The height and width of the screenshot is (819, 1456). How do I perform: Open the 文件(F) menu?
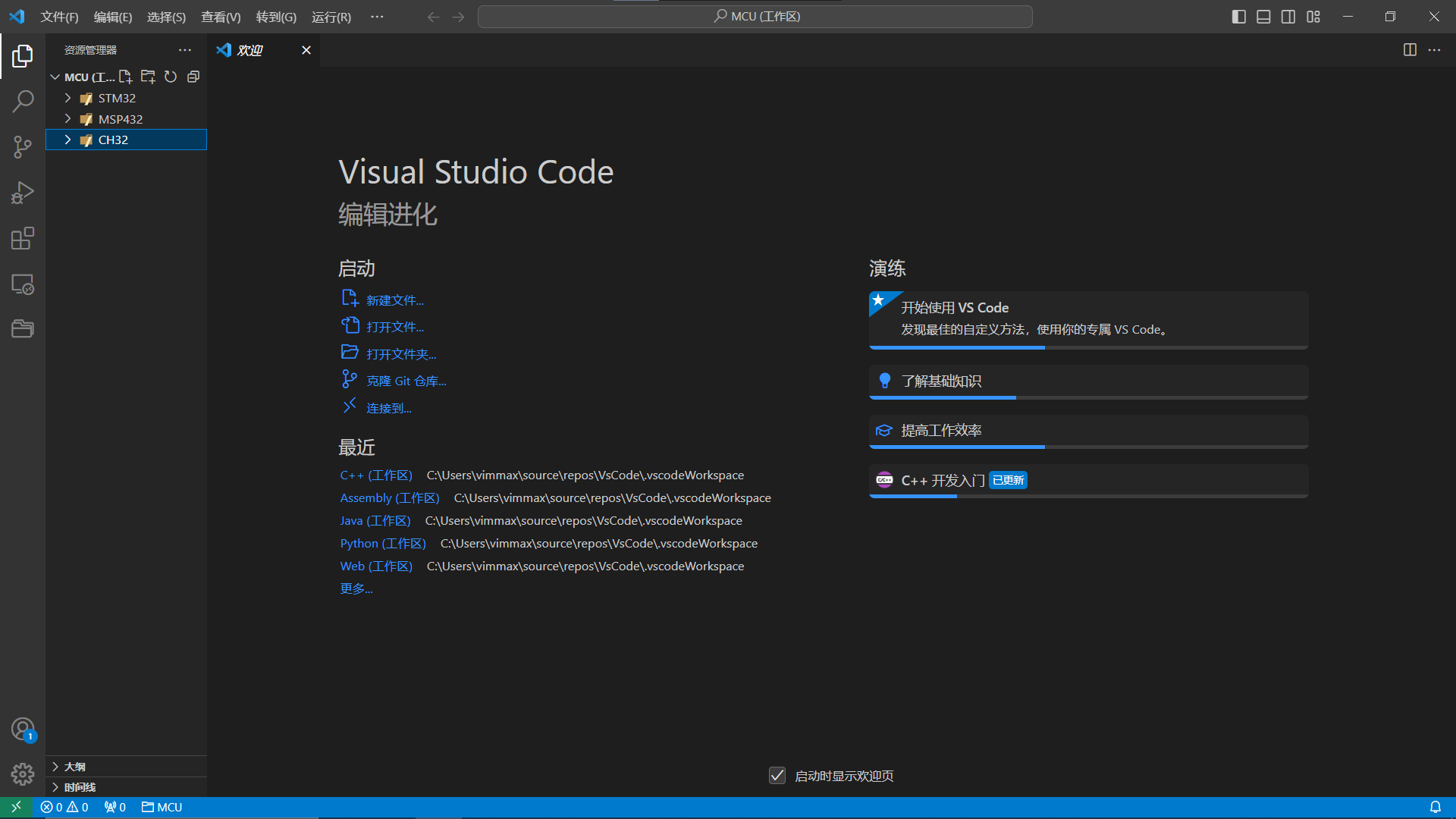pyautogui.click(x=59, y=17)
